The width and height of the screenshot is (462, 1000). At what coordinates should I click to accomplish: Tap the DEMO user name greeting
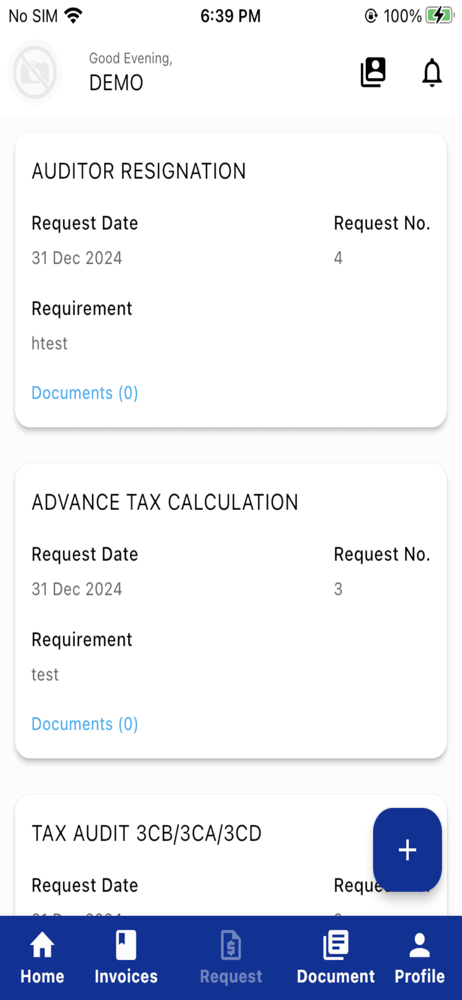point(116,83)
